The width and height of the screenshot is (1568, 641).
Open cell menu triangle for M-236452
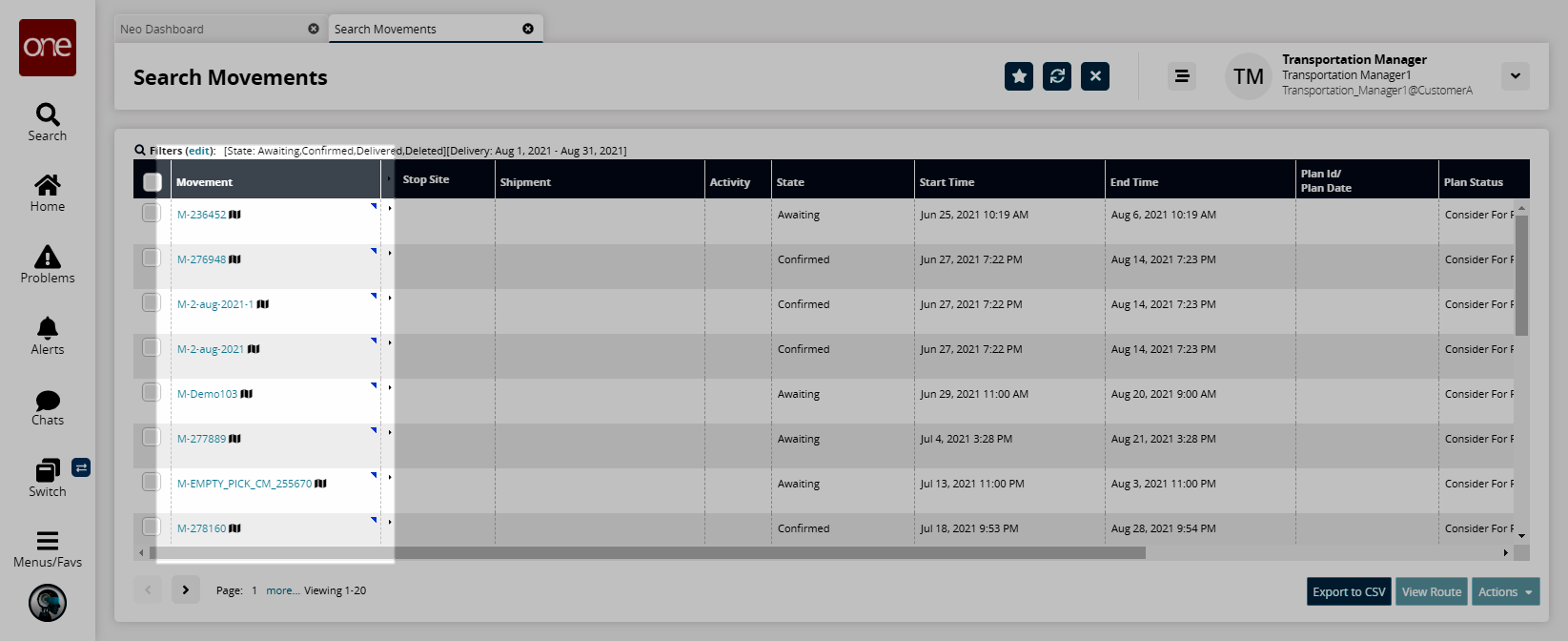374,206
